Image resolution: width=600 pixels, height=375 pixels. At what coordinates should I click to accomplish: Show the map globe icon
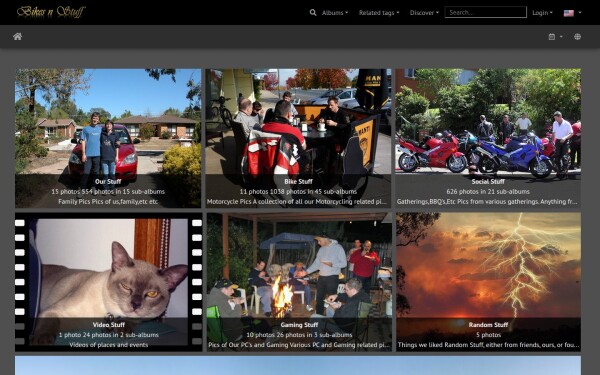coord(577,37)
